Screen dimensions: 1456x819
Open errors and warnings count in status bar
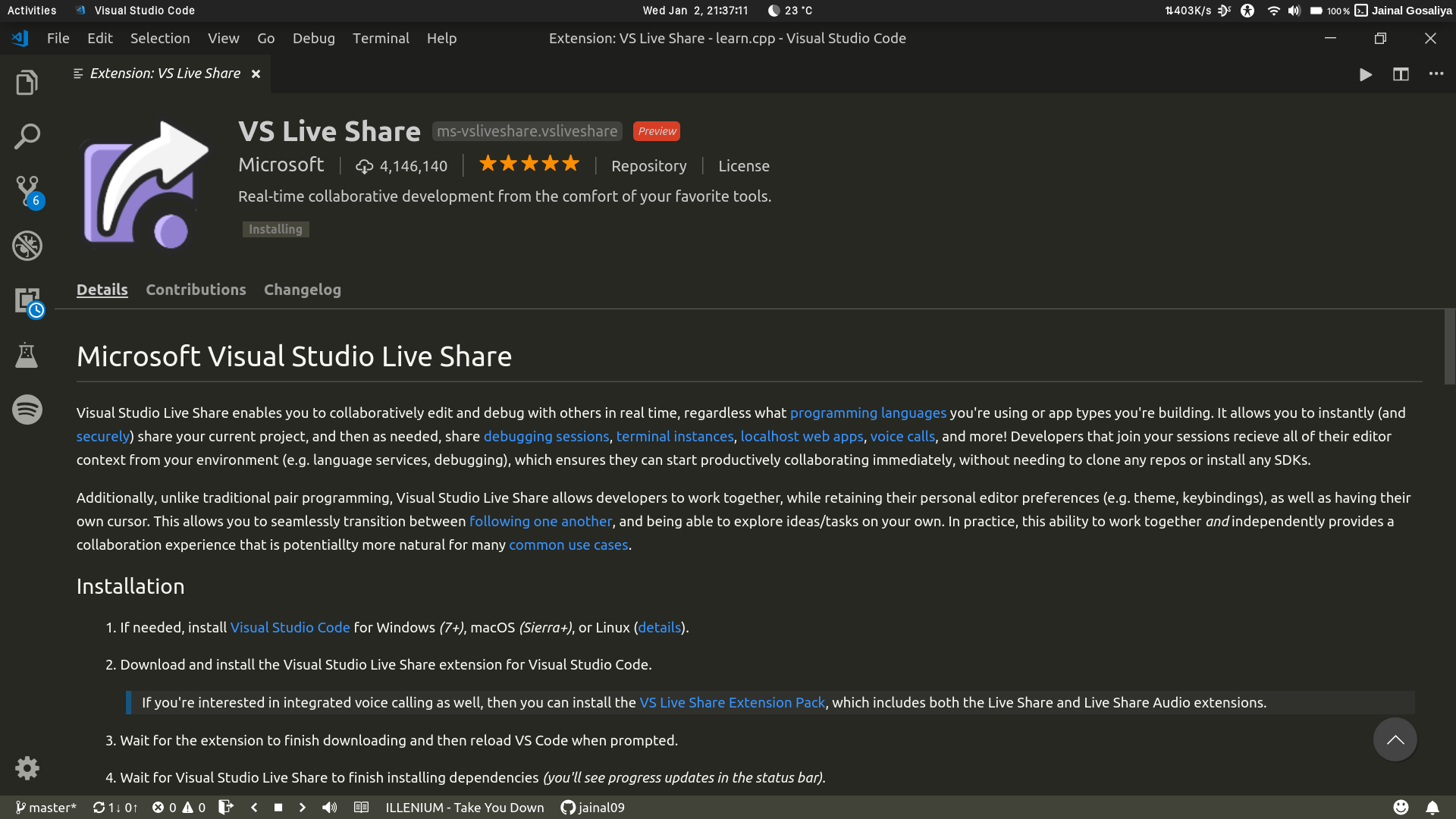tap(179, 808)
